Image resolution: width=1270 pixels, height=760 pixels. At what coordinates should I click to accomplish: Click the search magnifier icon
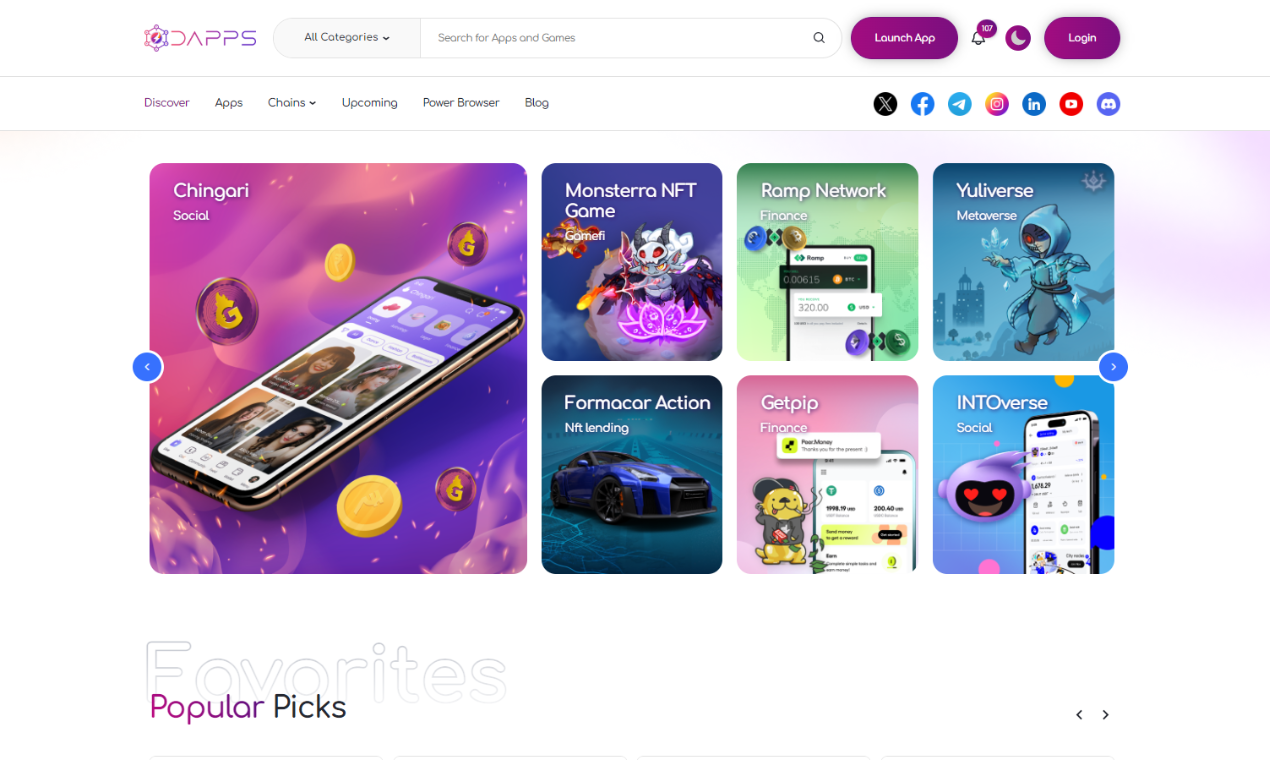[819, 38]
